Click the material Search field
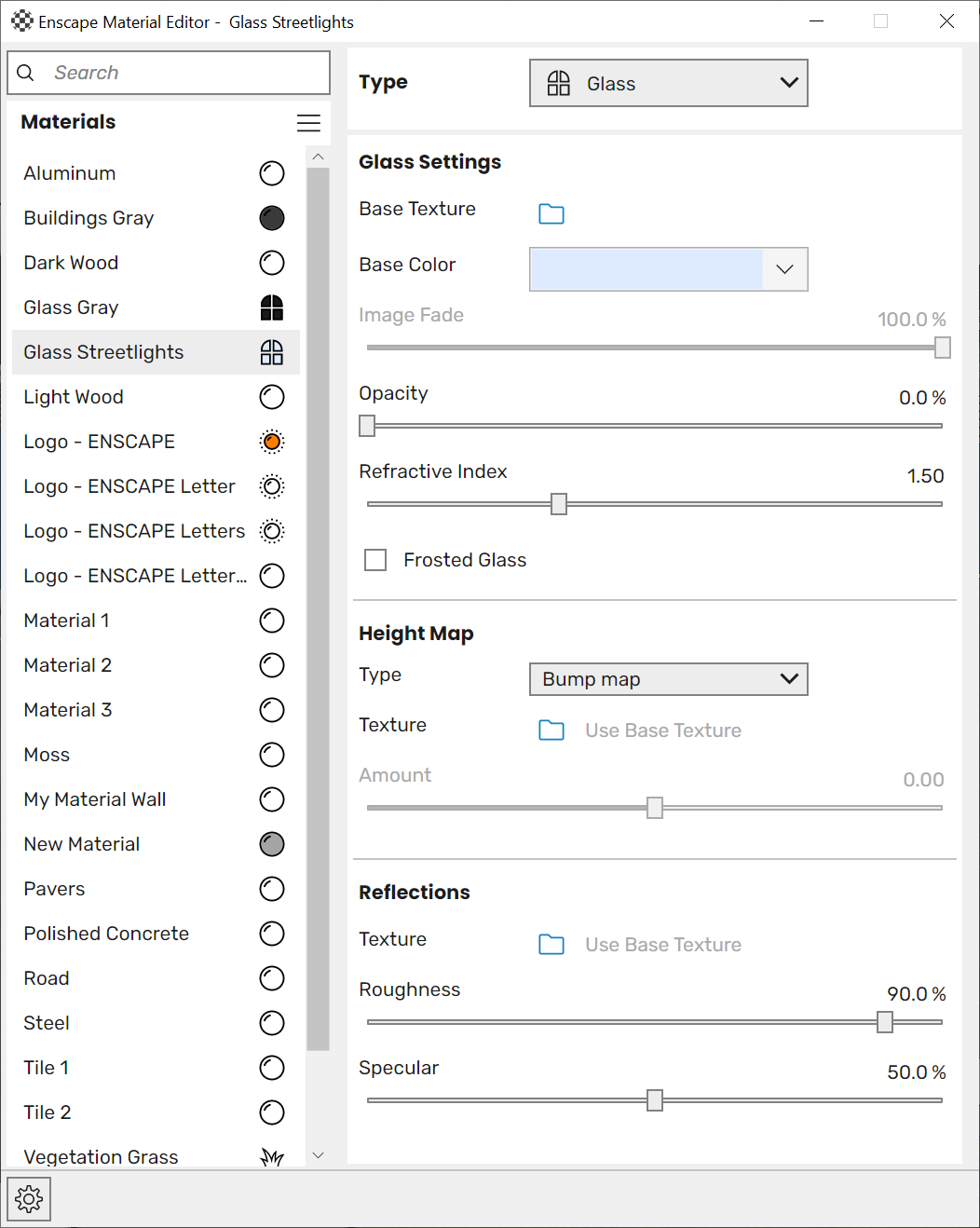Screen dimensions: 980x1228 [169, 73]
